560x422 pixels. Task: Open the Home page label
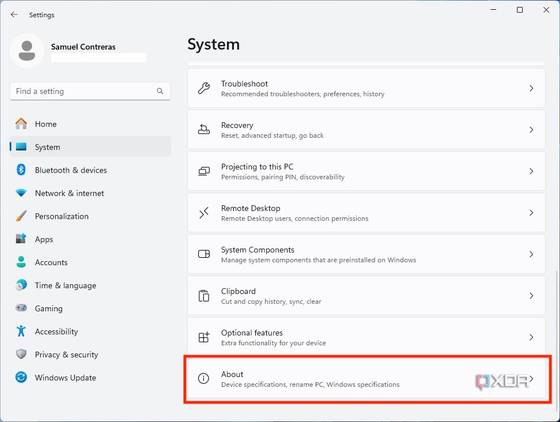click(46, 124)
